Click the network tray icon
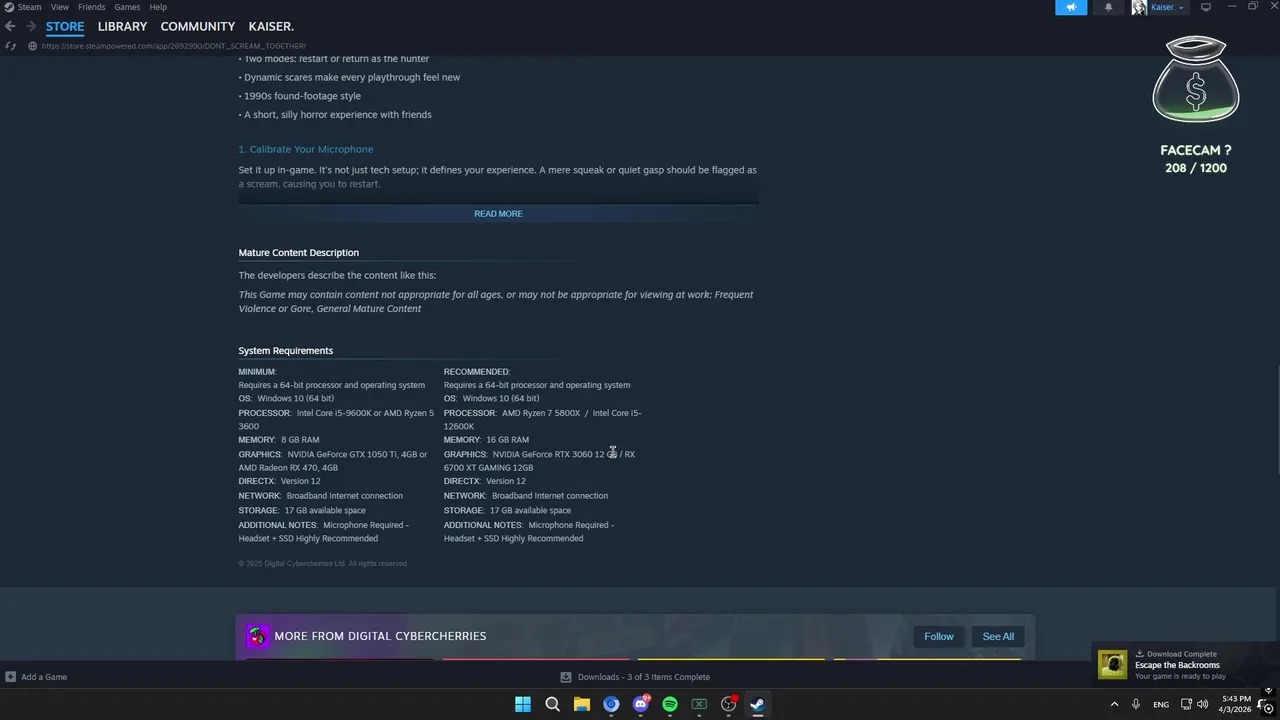This screenshot has height=720, width=1280. (1187, 704)
